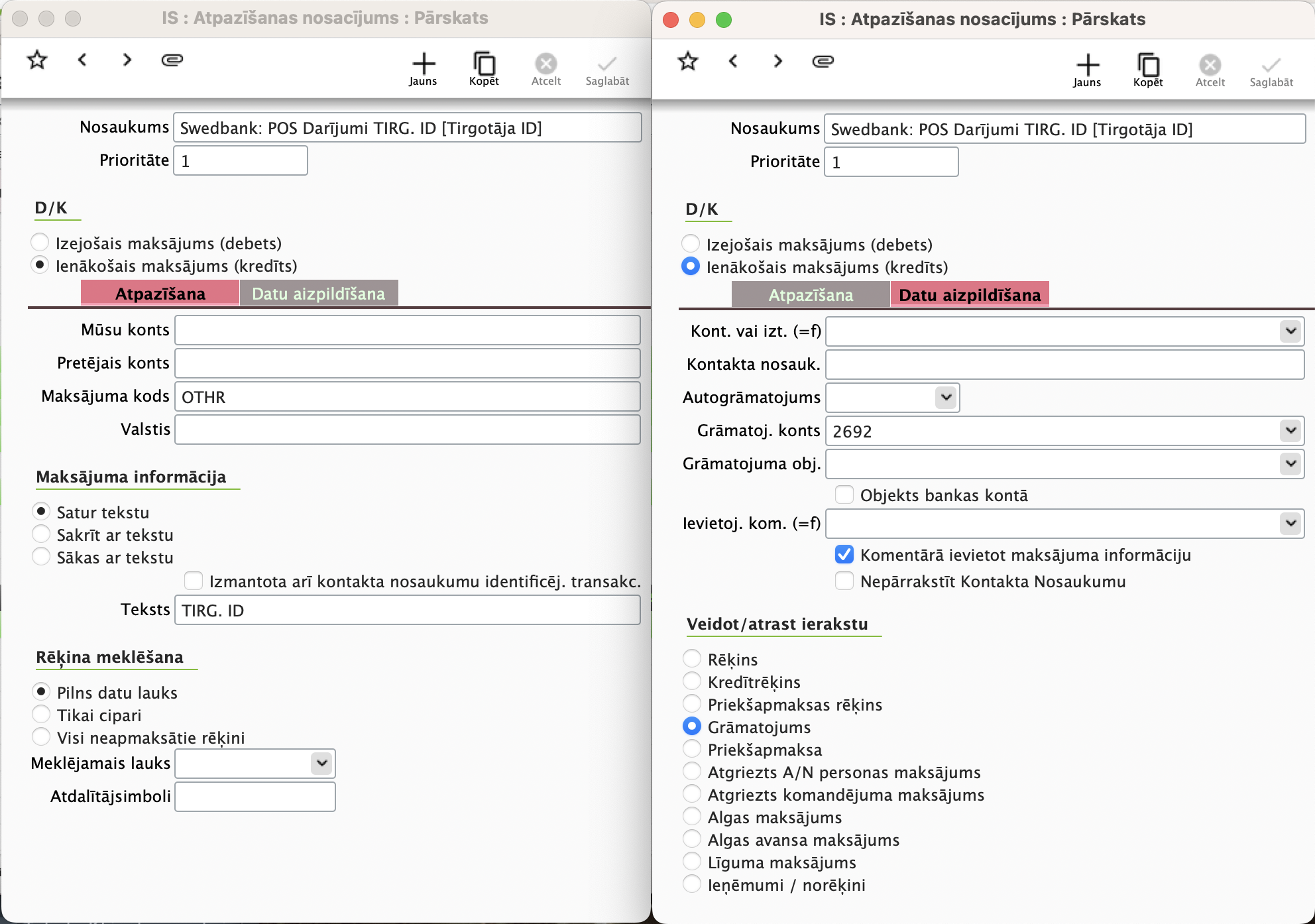Viewport: 1315px width, 924px height.
Task: Switch to Atpazīšana tab in right window
Action: click(811, 294)
